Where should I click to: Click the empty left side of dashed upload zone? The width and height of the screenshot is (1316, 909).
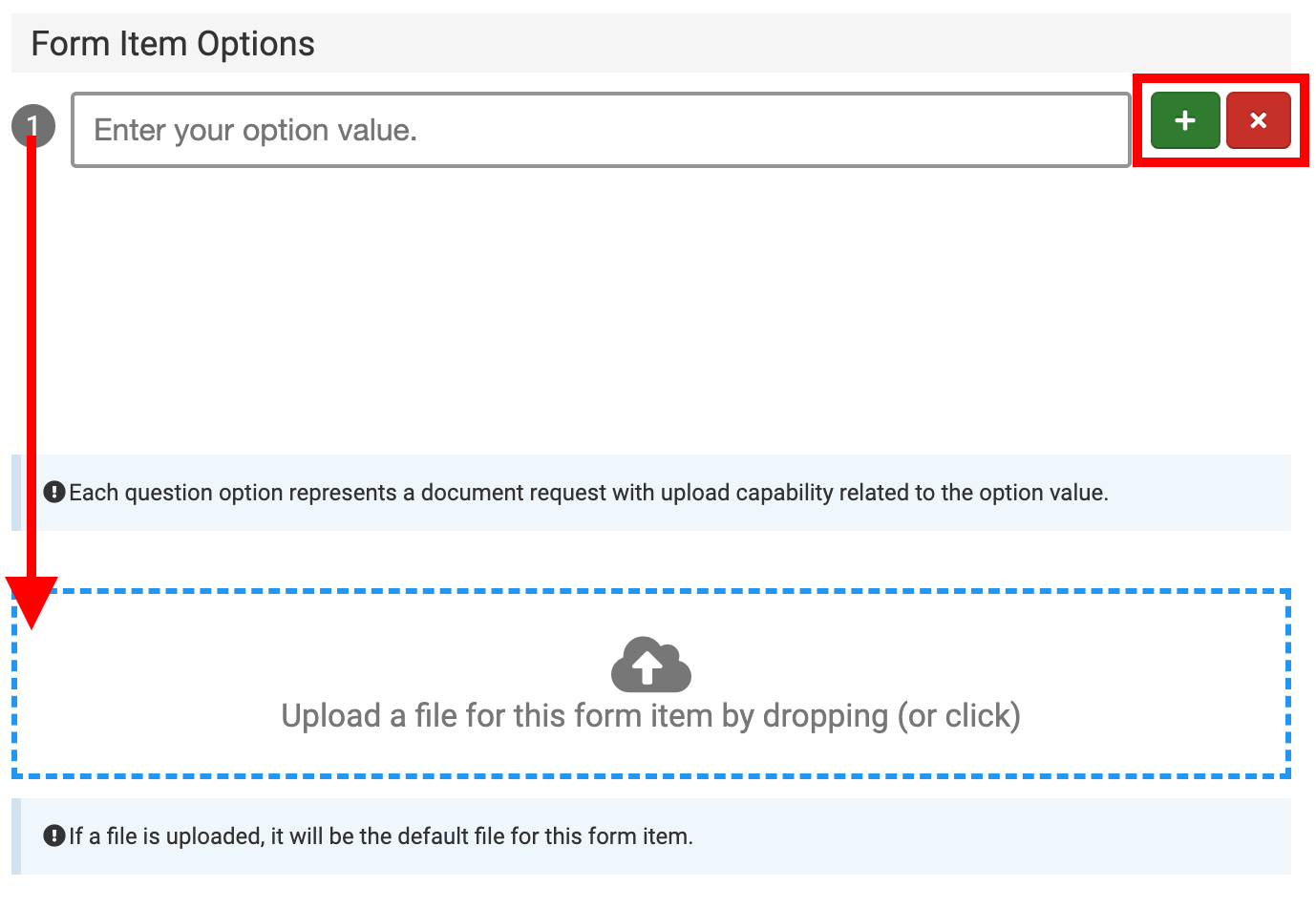coord(143,684)
